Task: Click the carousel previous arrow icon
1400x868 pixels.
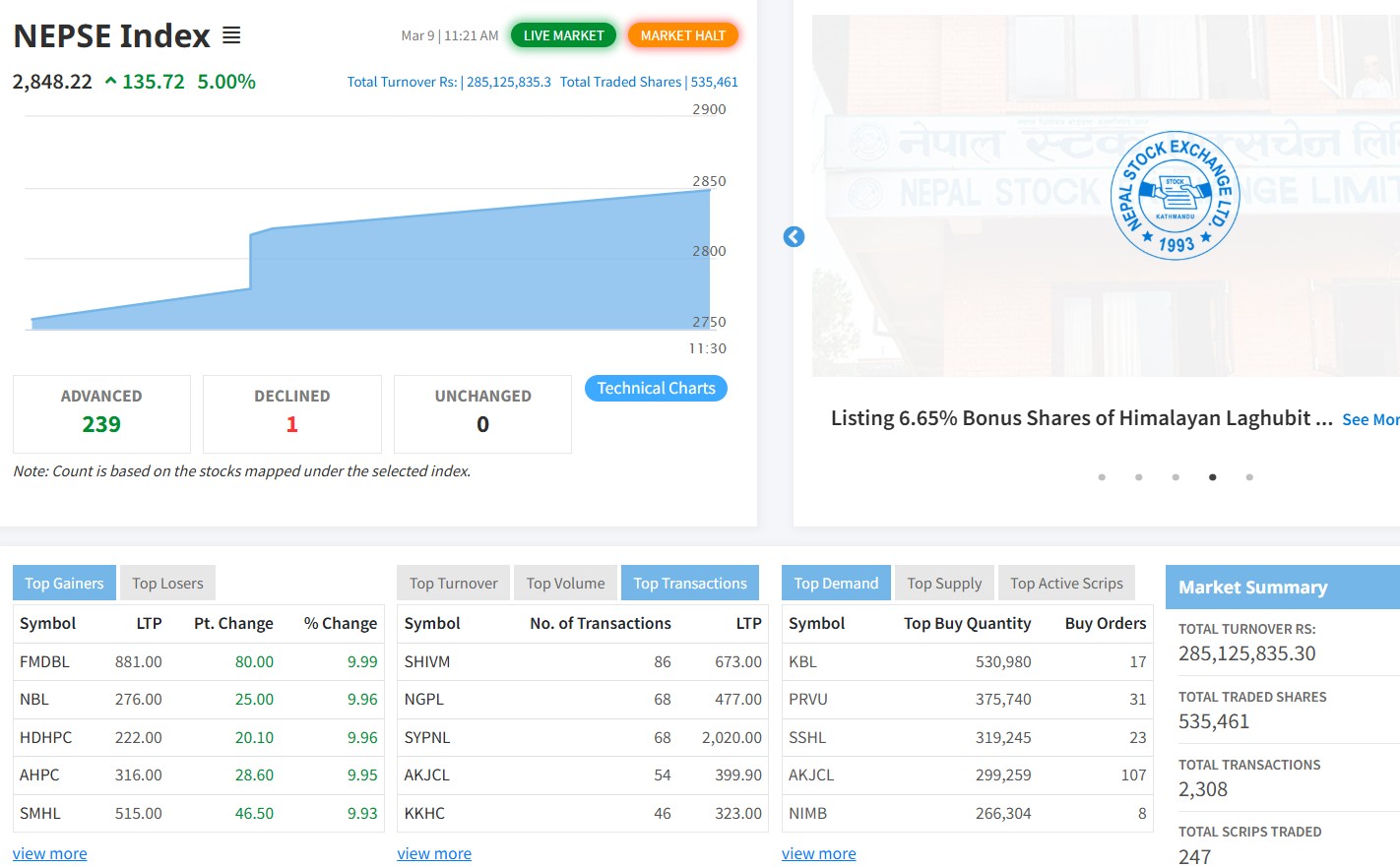Action: pyautogui.click(x=794, y=237)
